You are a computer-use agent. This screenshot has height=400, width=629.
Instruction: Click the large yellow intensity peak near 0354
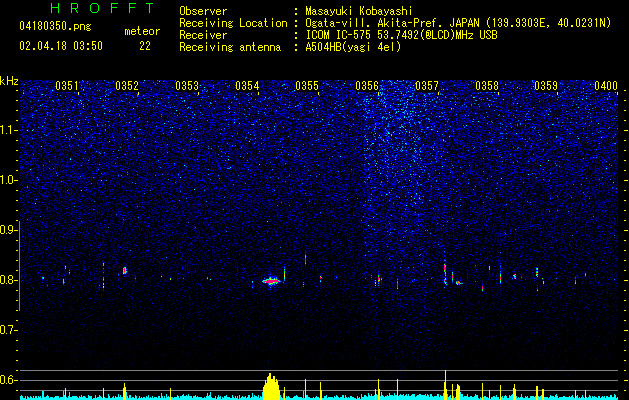[x=271, y=387]
